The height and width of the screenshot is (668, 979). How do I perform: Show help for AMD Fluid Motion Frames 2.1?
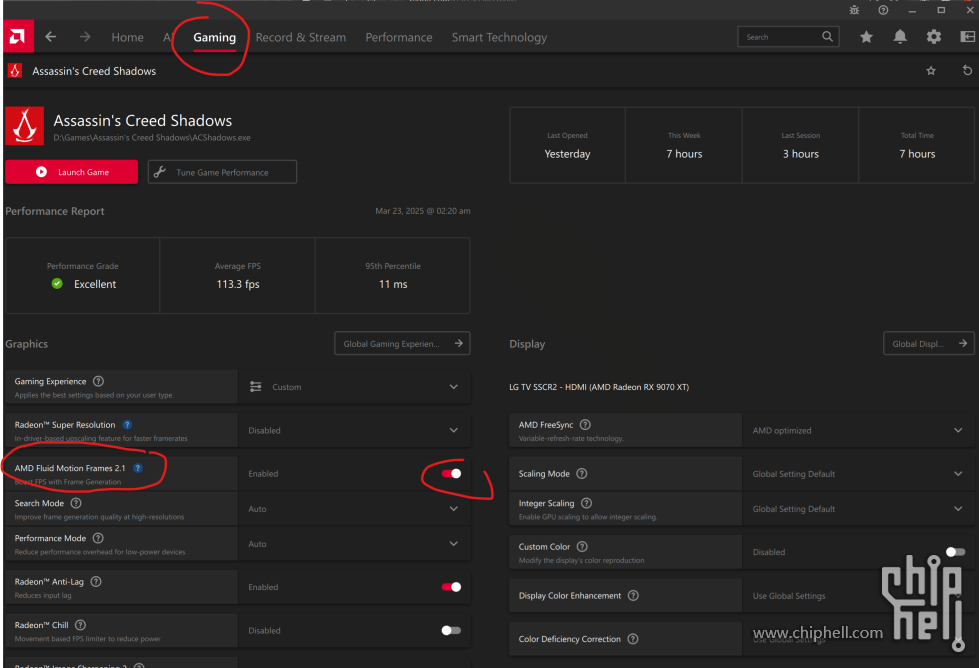pyautogui.click(x=138, y=468)
